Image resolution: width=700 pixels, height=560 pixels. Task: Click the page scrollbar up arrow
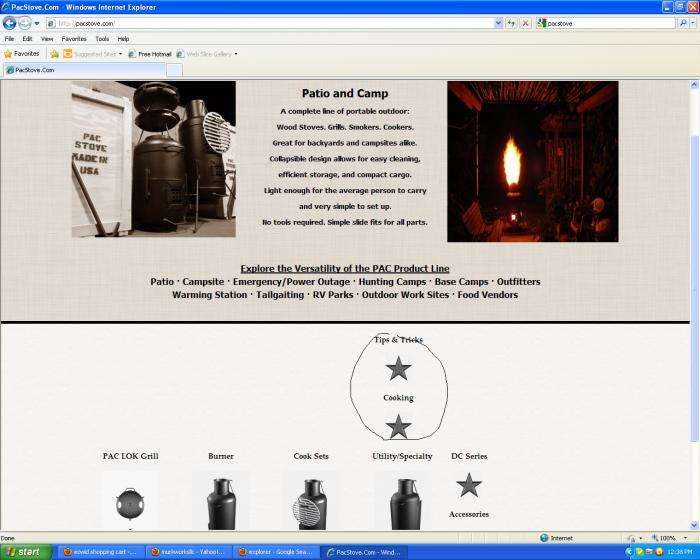[695, 84]
